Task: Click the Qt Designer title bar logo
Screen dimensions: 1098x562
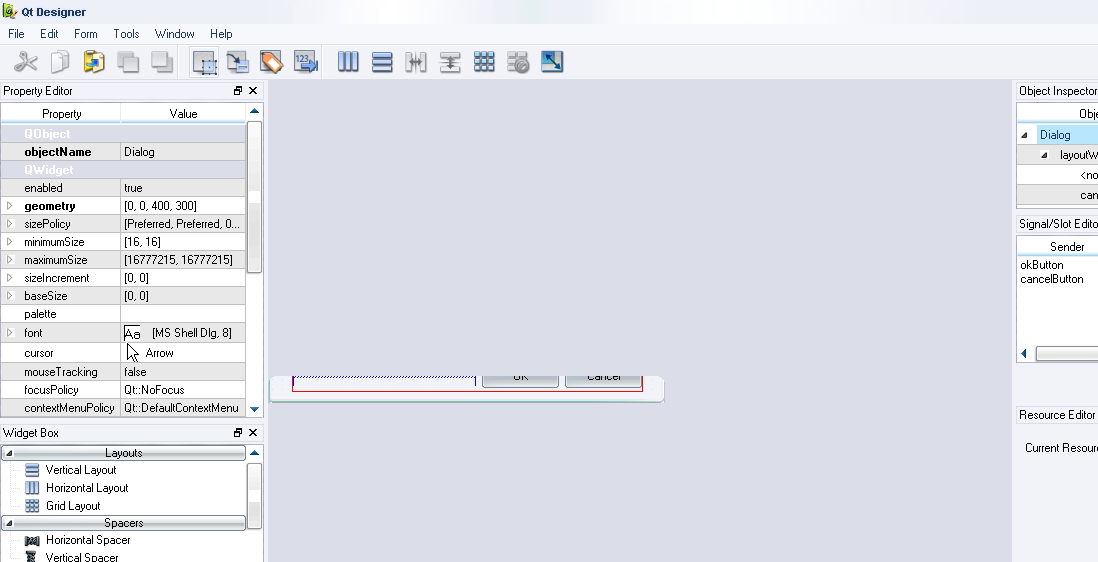Action: click(x=9, y=11)
